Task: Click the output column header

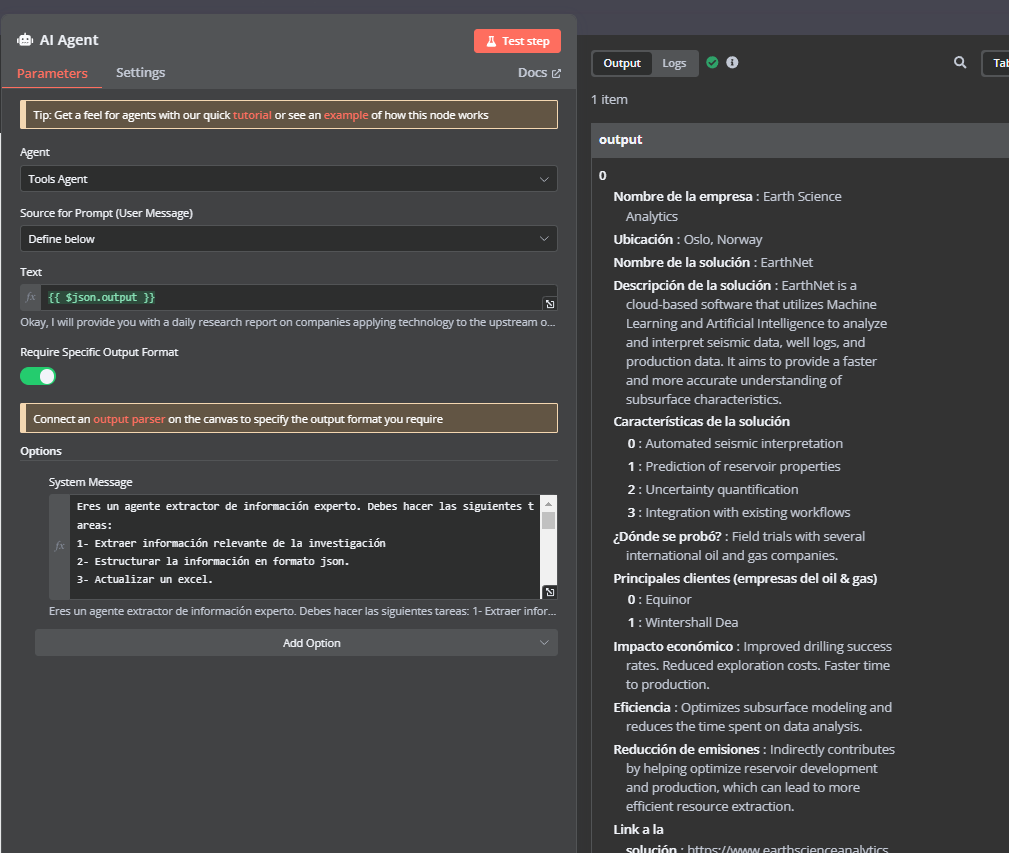Action: click(800, 140)
